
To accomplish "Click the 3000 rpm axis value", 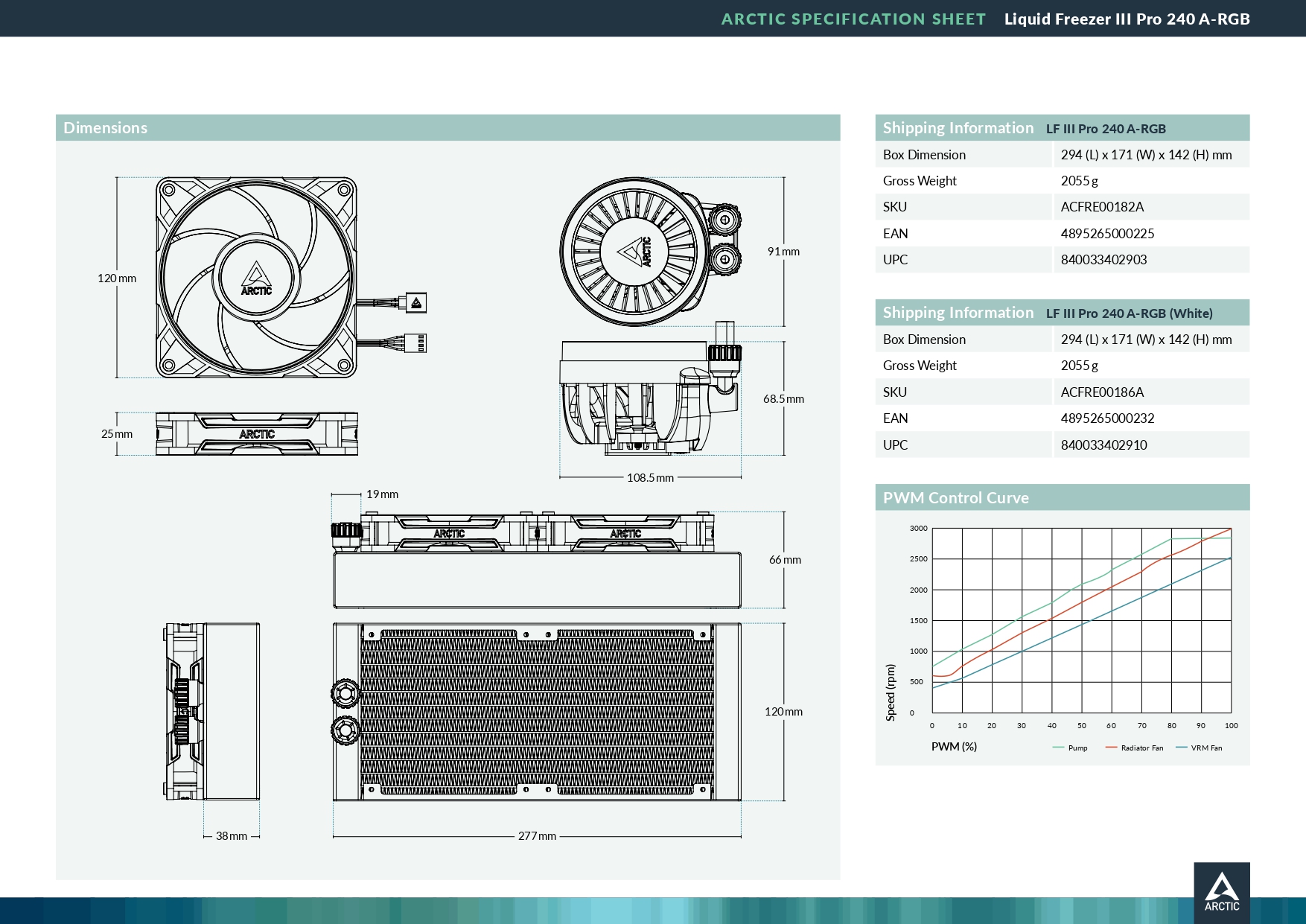I will (918, 529).
